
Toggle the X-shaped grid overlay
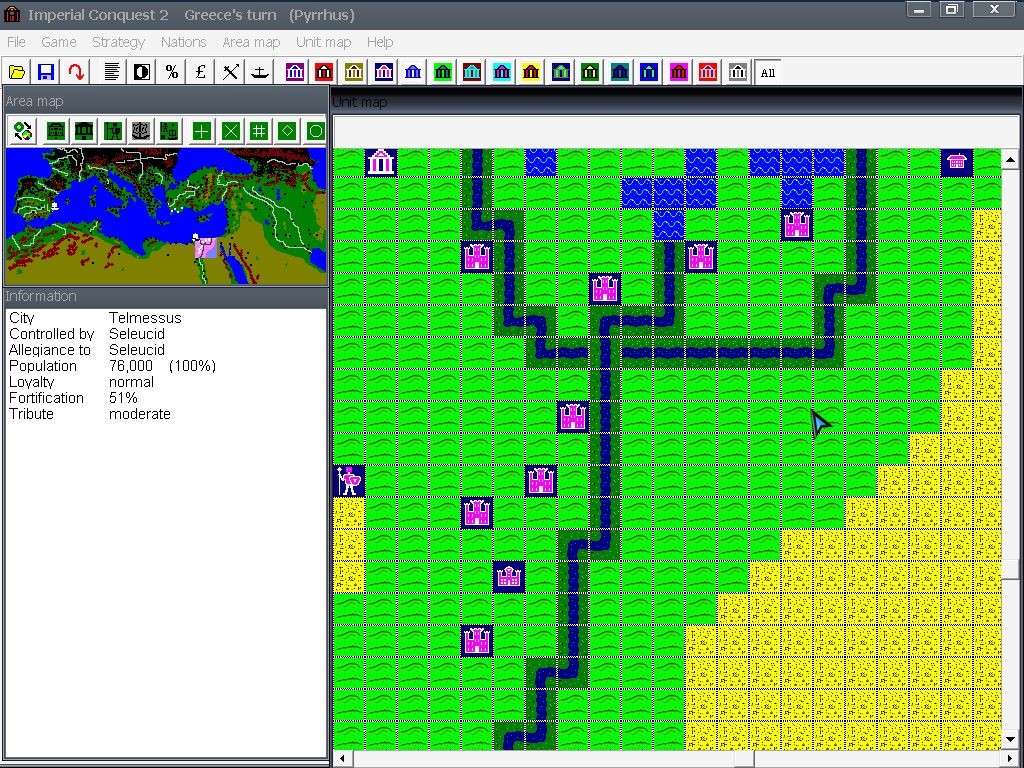coord(231,131)
